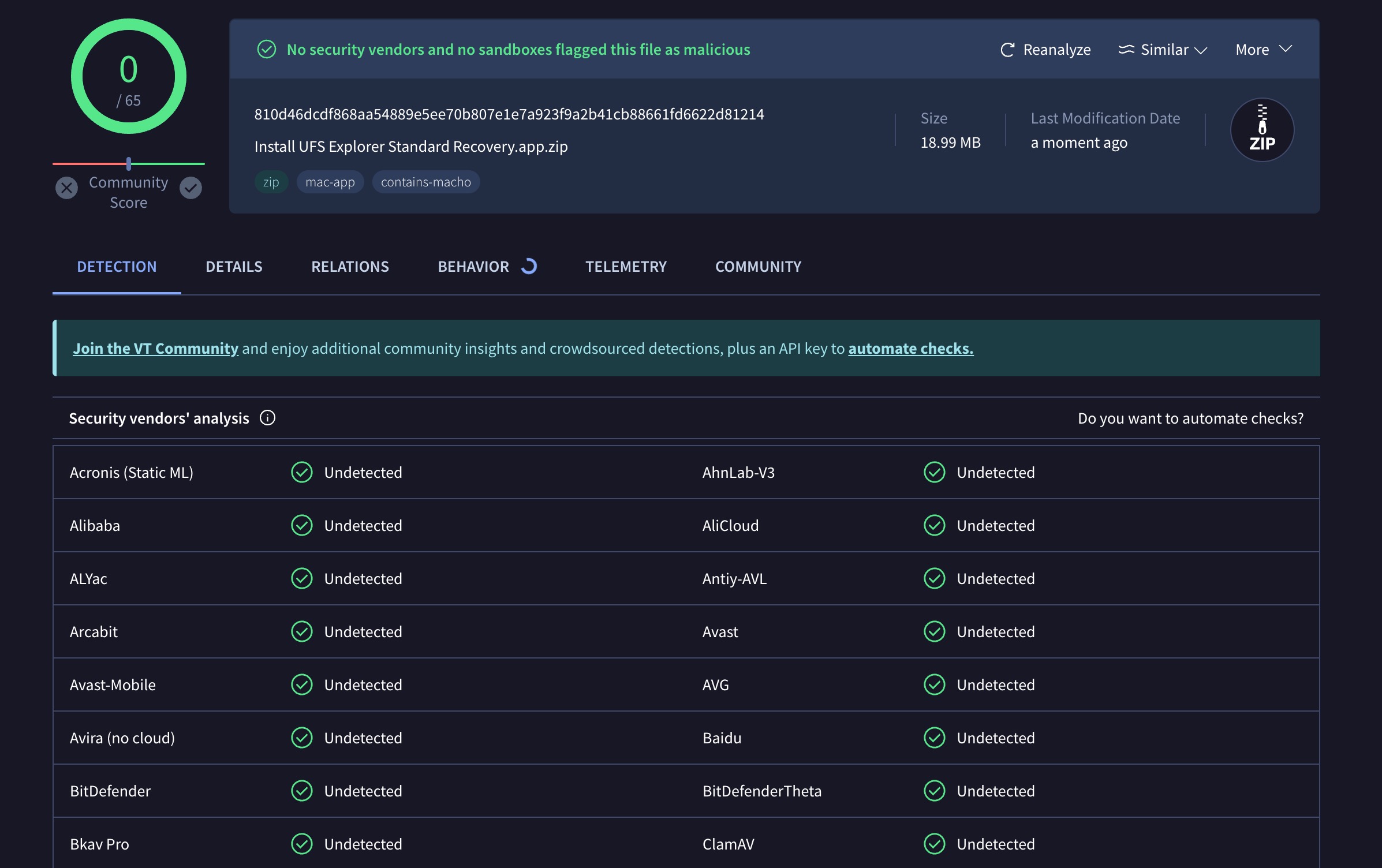Click the Avira (no cloud) vendor name
1382x868 pixels.
click(x=122, y=738)
